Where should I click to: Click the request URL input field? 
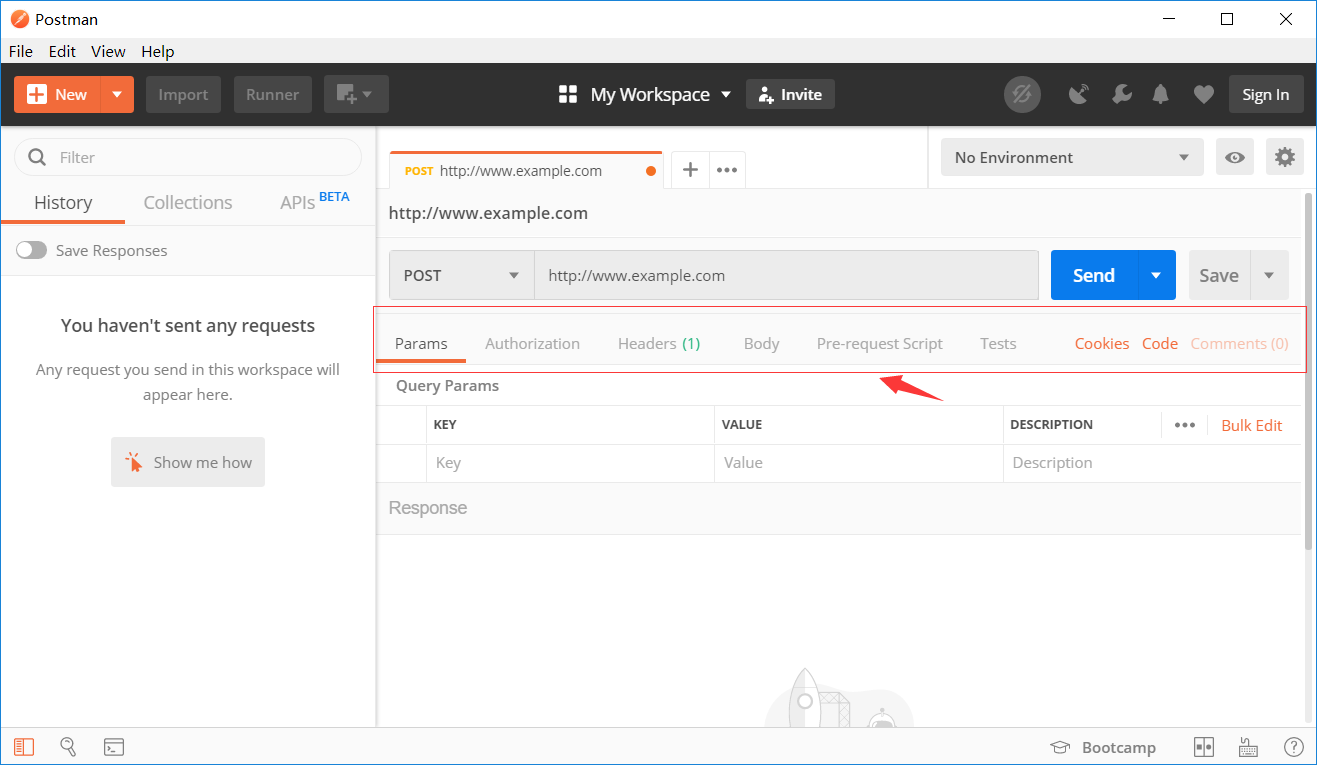pos(786,275)
